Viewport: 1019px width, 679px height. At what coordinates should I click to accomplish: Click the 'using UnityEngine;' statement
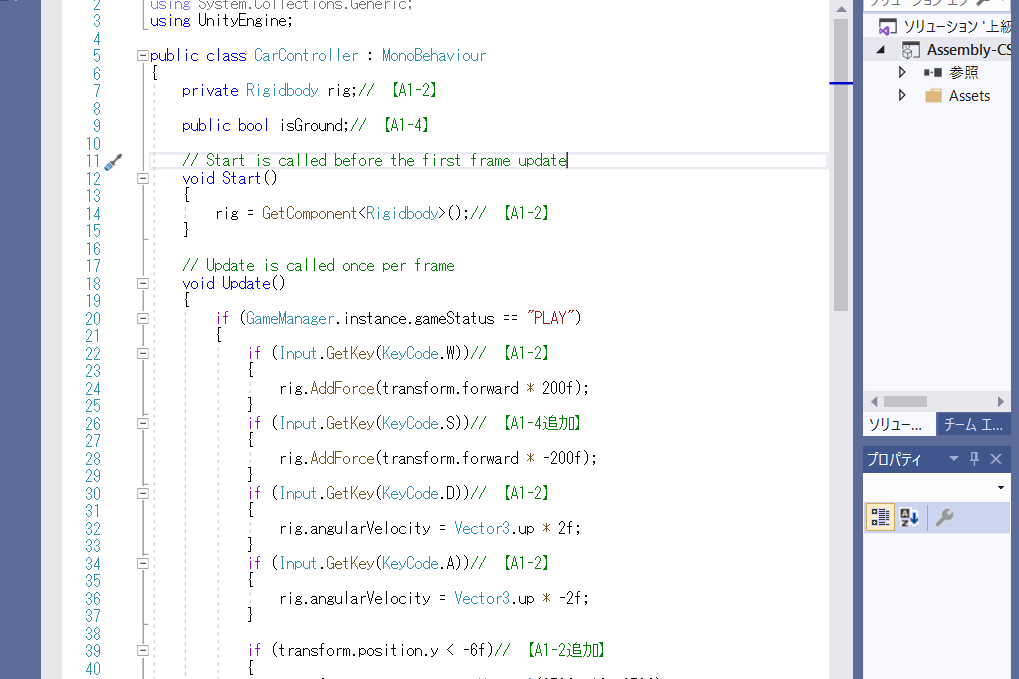[x=221, y=21]
